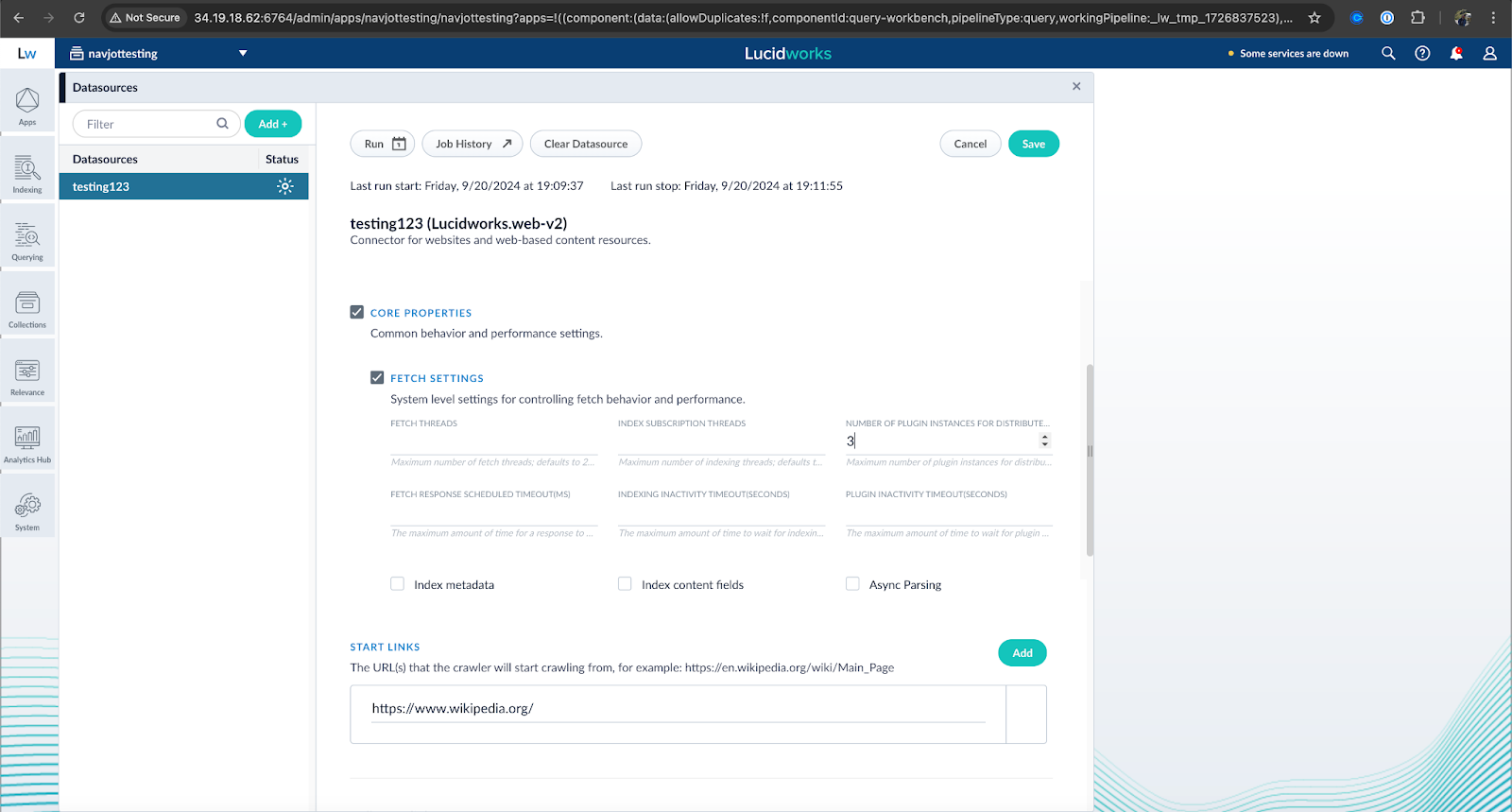Click the Lw logo icon
The width and height of the screenshot is (1512, 812).
(x=26, y=54)
